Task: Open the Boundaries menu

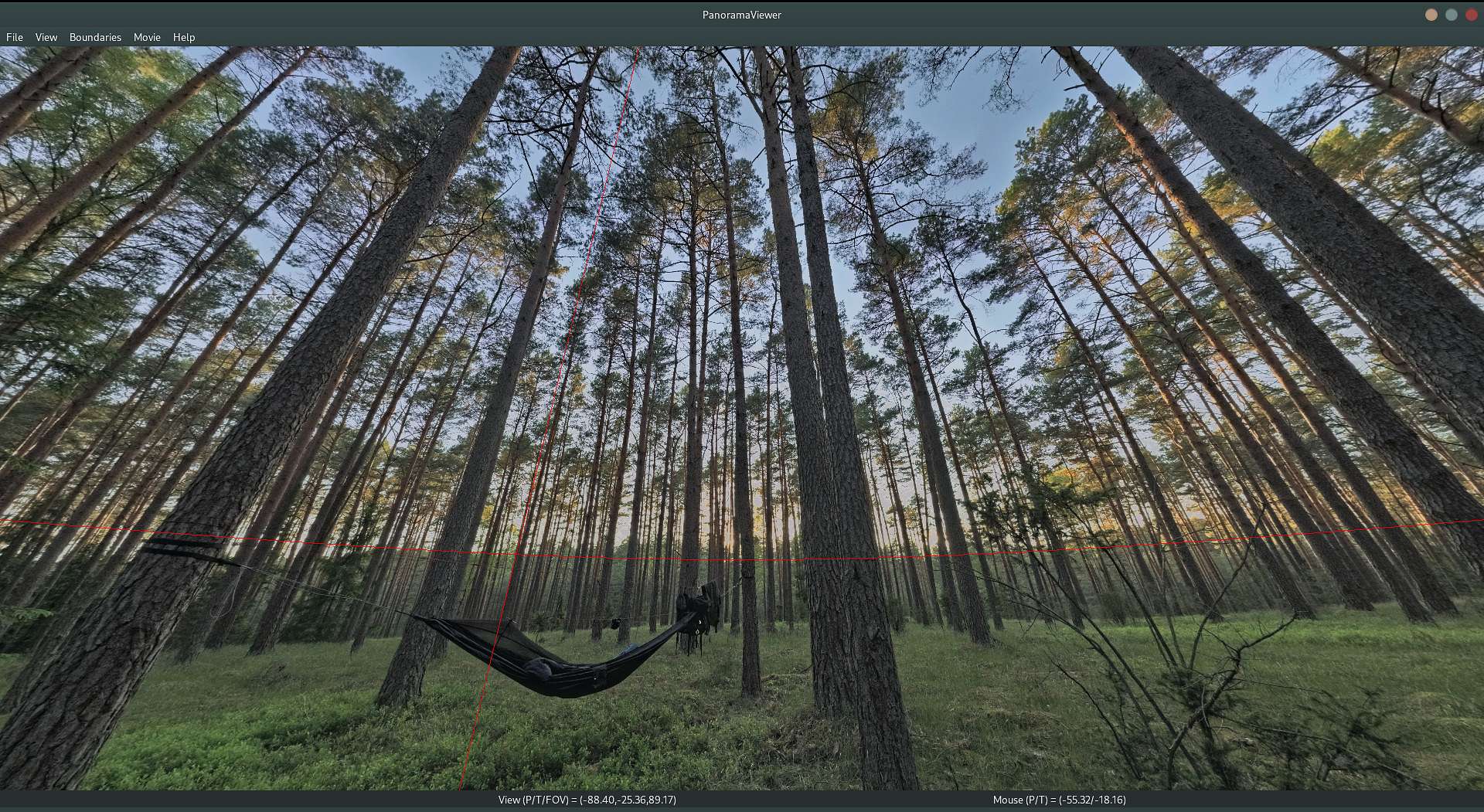Action: click(x=95, y=37)
